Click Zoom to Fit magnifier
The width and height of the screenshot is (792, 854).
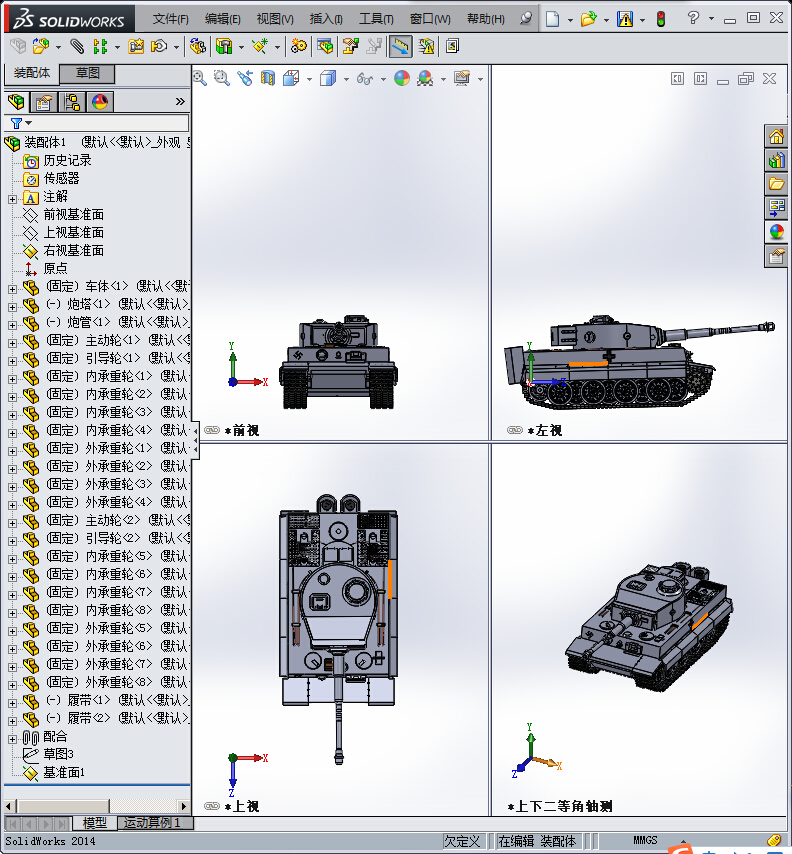200,79
